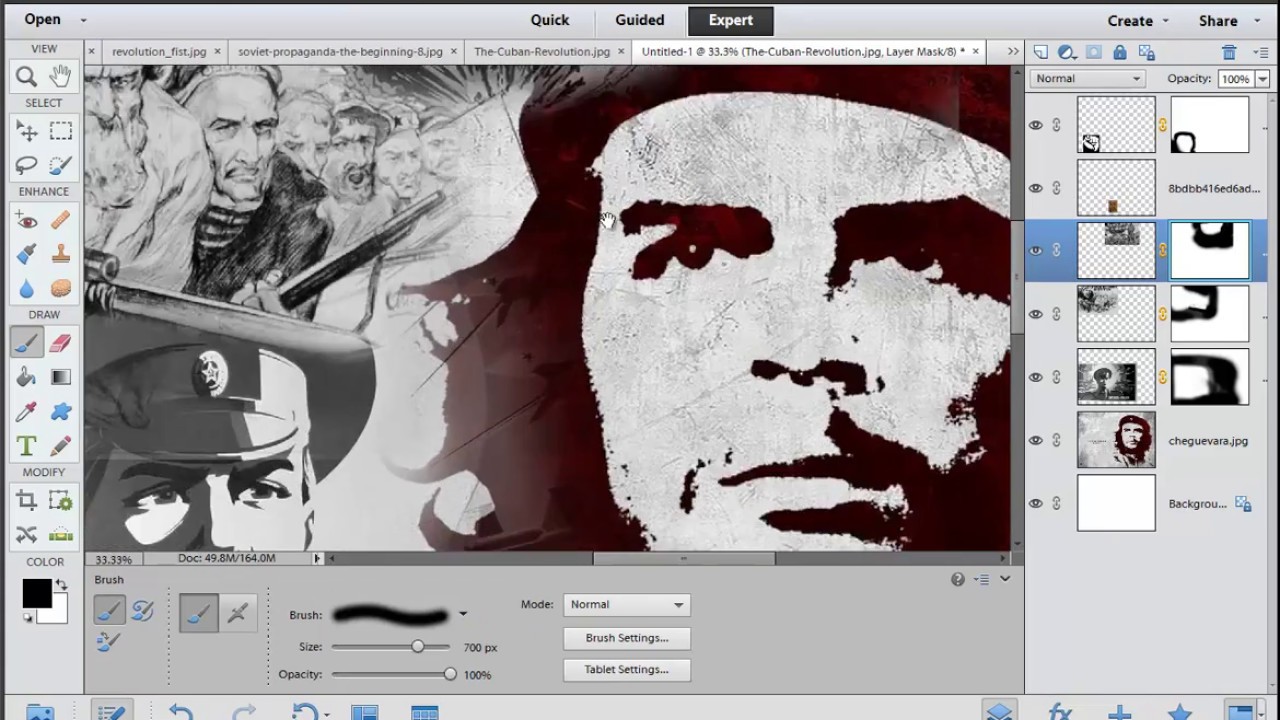Show hidden document tabs overflow
Viewport: 1280px width, 720px height.
click(x=1013, y=51)
